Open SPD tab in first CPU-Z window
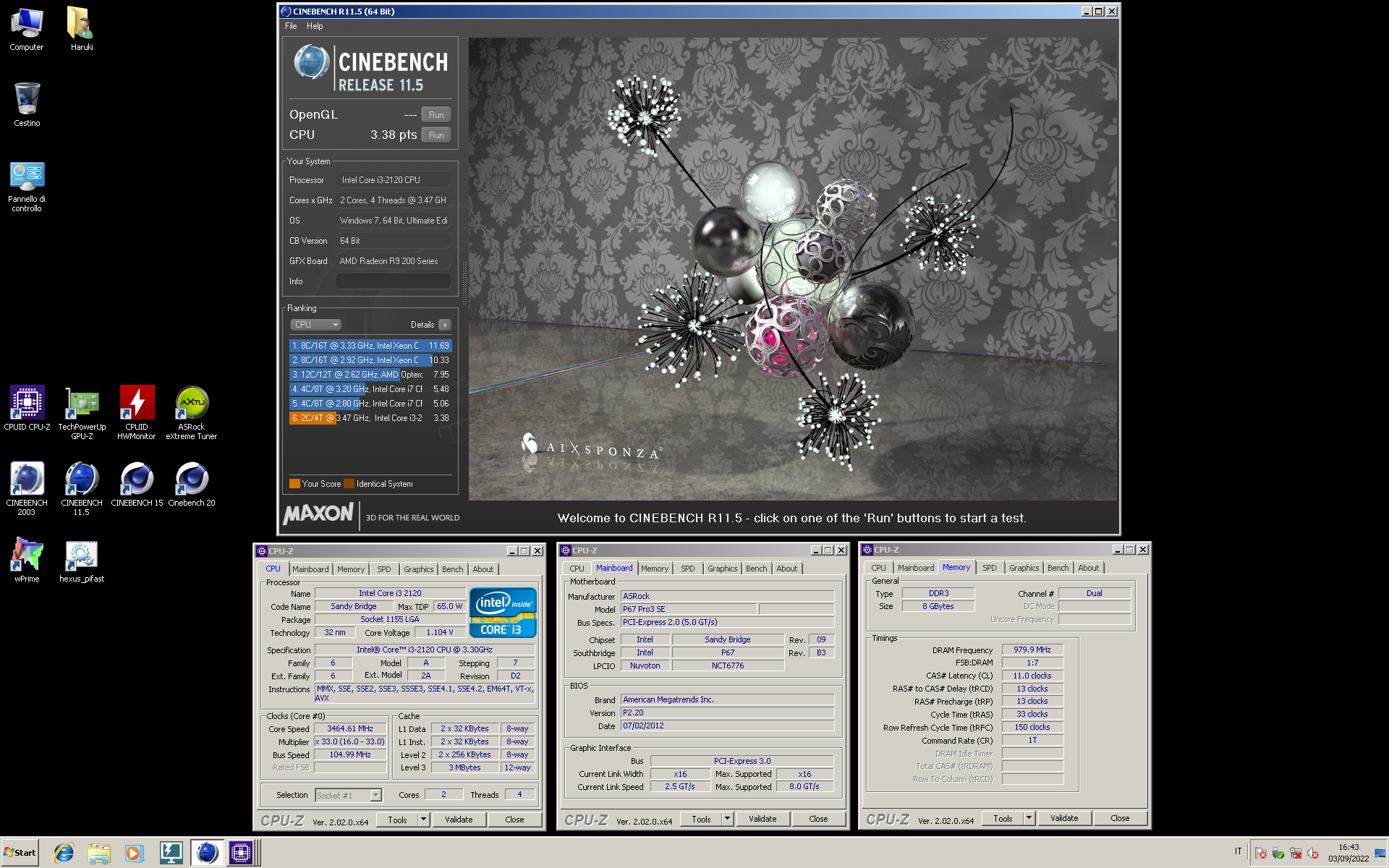This screenshot has width=1389, height=868. click(x=383, y=569)
